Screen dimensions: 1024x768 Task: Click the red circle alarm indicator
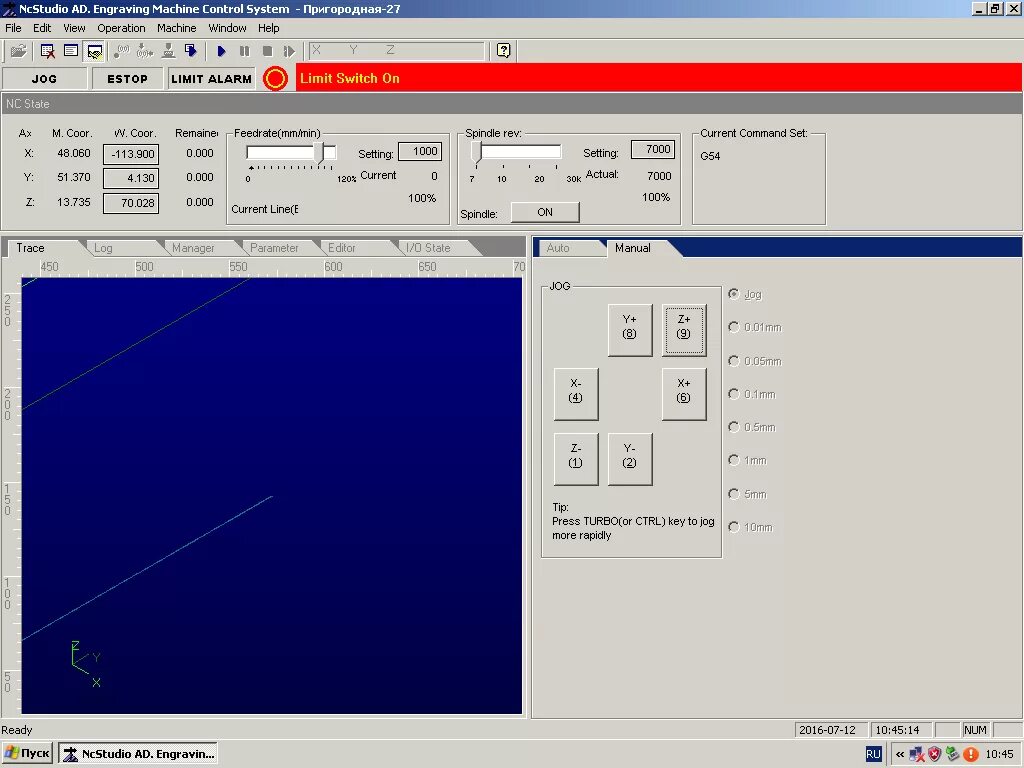coord(275,78)
